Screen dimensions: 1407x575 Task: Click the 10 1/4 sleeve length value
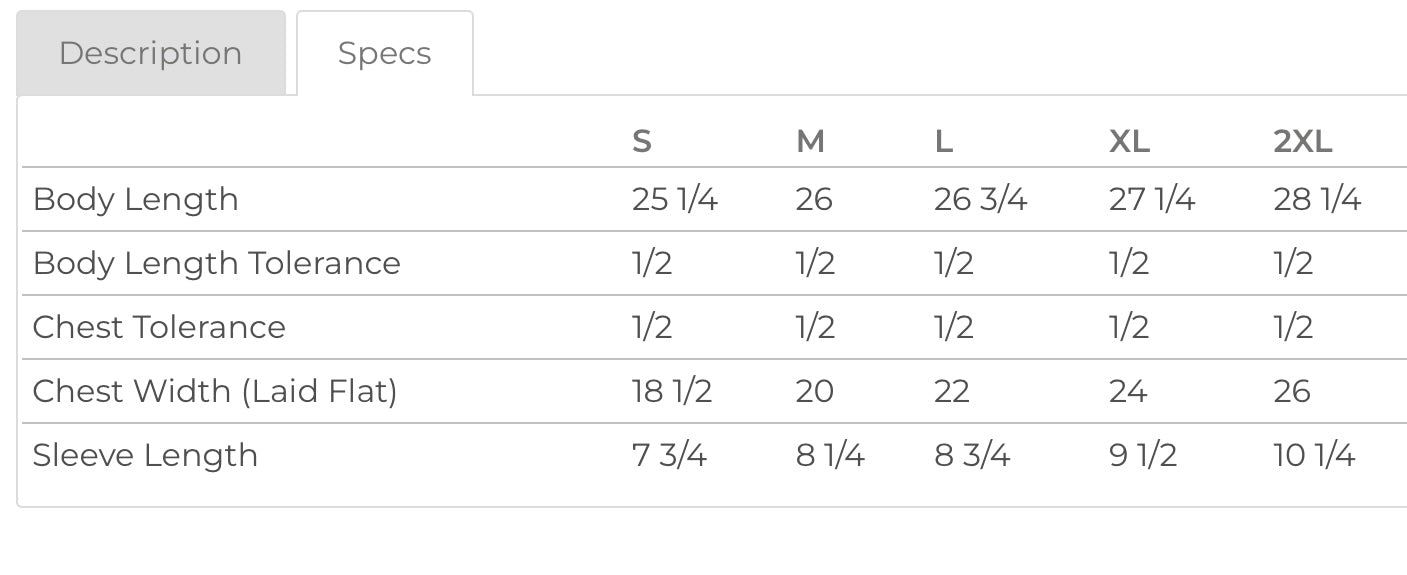pyautogui.click(x=1314, y=455)
